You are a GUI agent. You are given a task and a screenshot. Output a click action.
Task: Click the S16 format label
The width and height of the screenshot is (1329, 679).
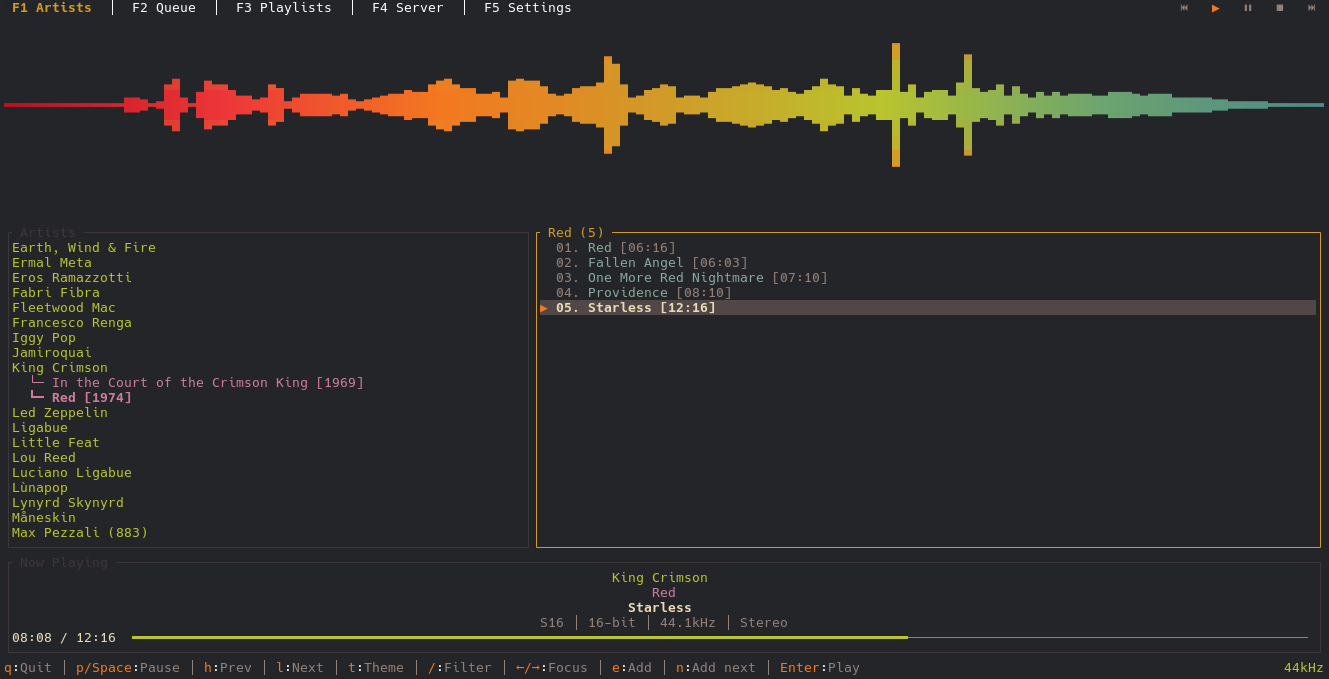pos(552,623)
